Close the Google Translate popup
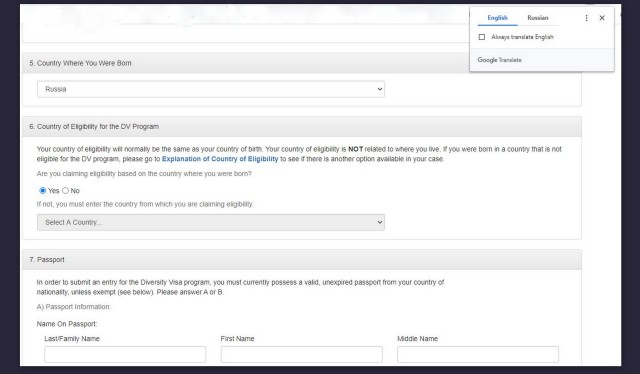 coord(602,18)
